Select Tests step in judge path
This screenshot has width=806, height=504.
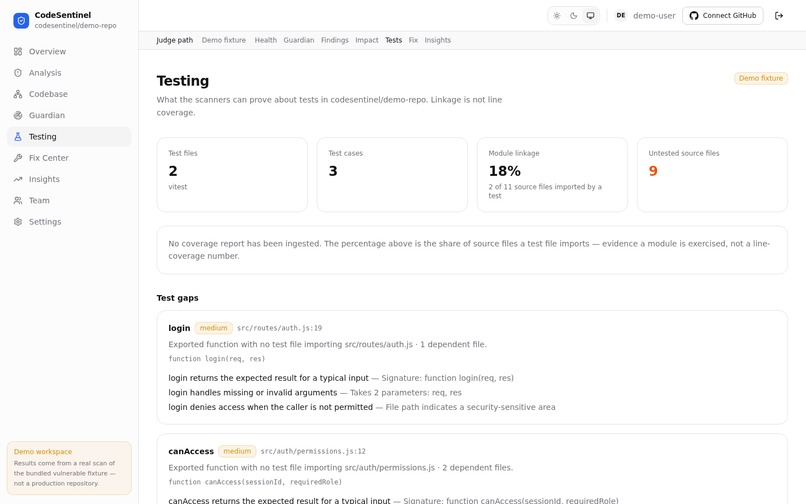393,40
